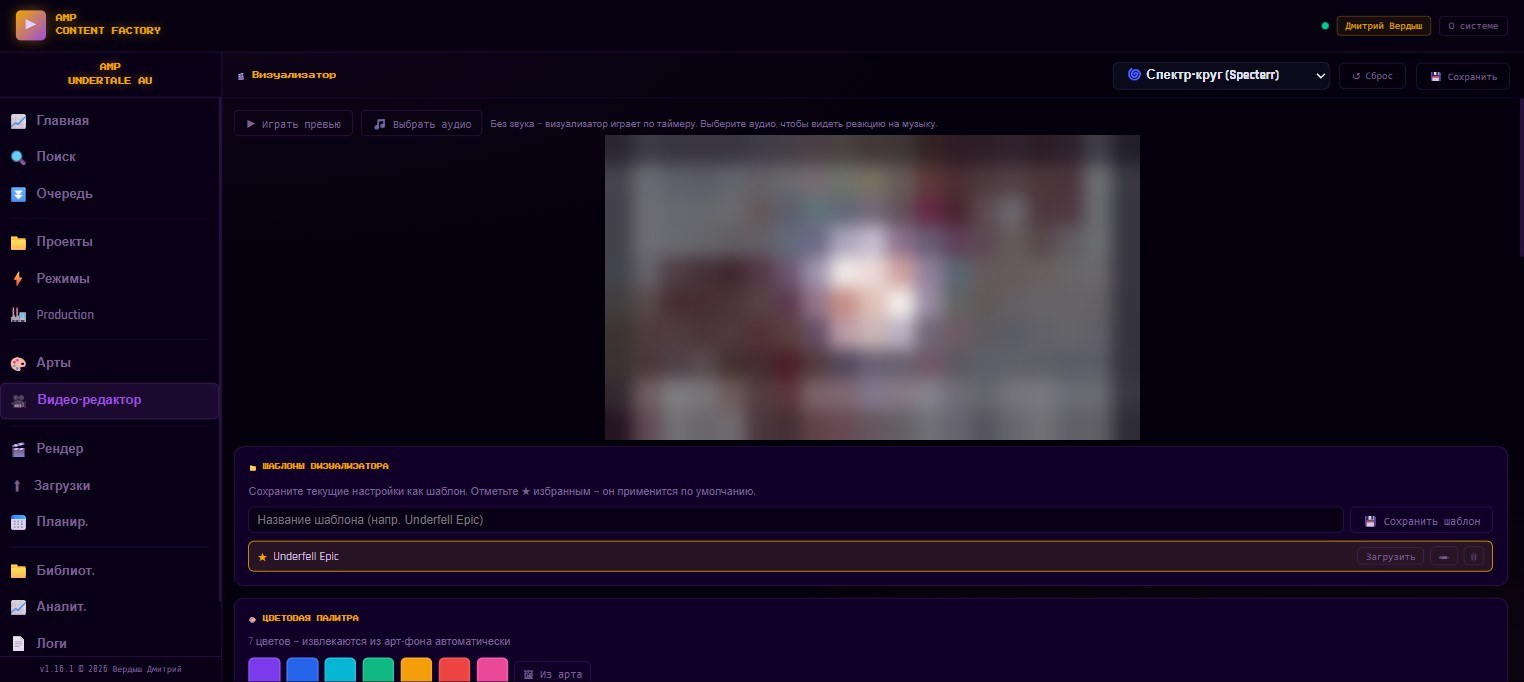The height and width of the screenshot is (682, 1524).
Task: Click the Production factory icon
Action: coord(18,315)
